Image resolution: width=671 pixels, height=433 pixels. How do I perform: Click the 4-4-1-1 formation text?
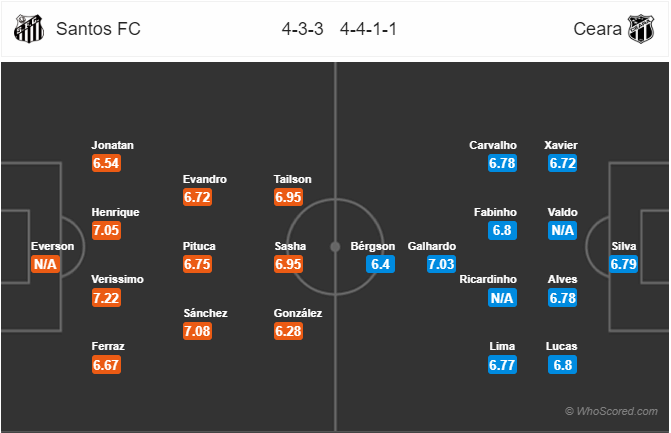(x=368, y=29)
